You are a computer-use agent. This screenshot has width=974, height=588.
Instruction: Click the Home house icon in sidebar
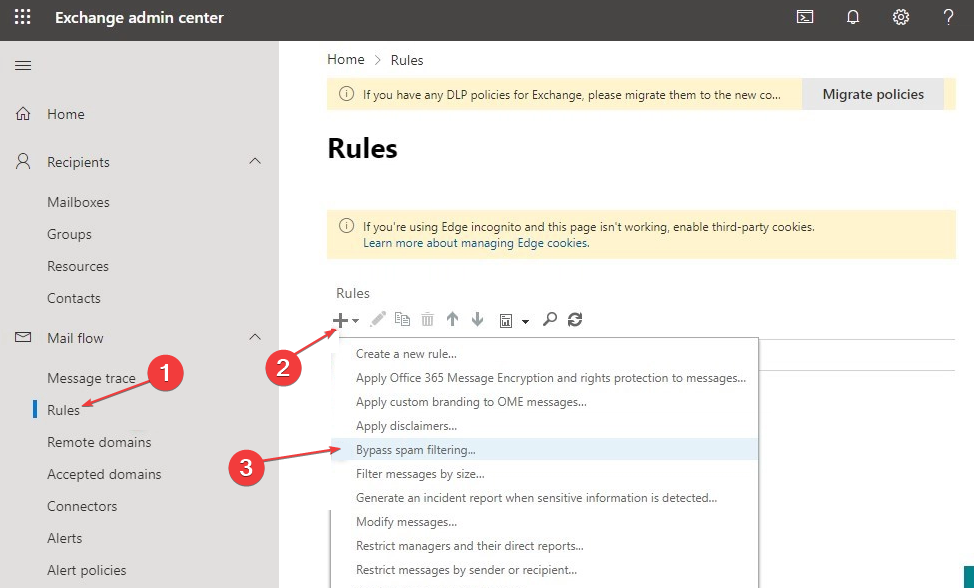click(23, 114)
